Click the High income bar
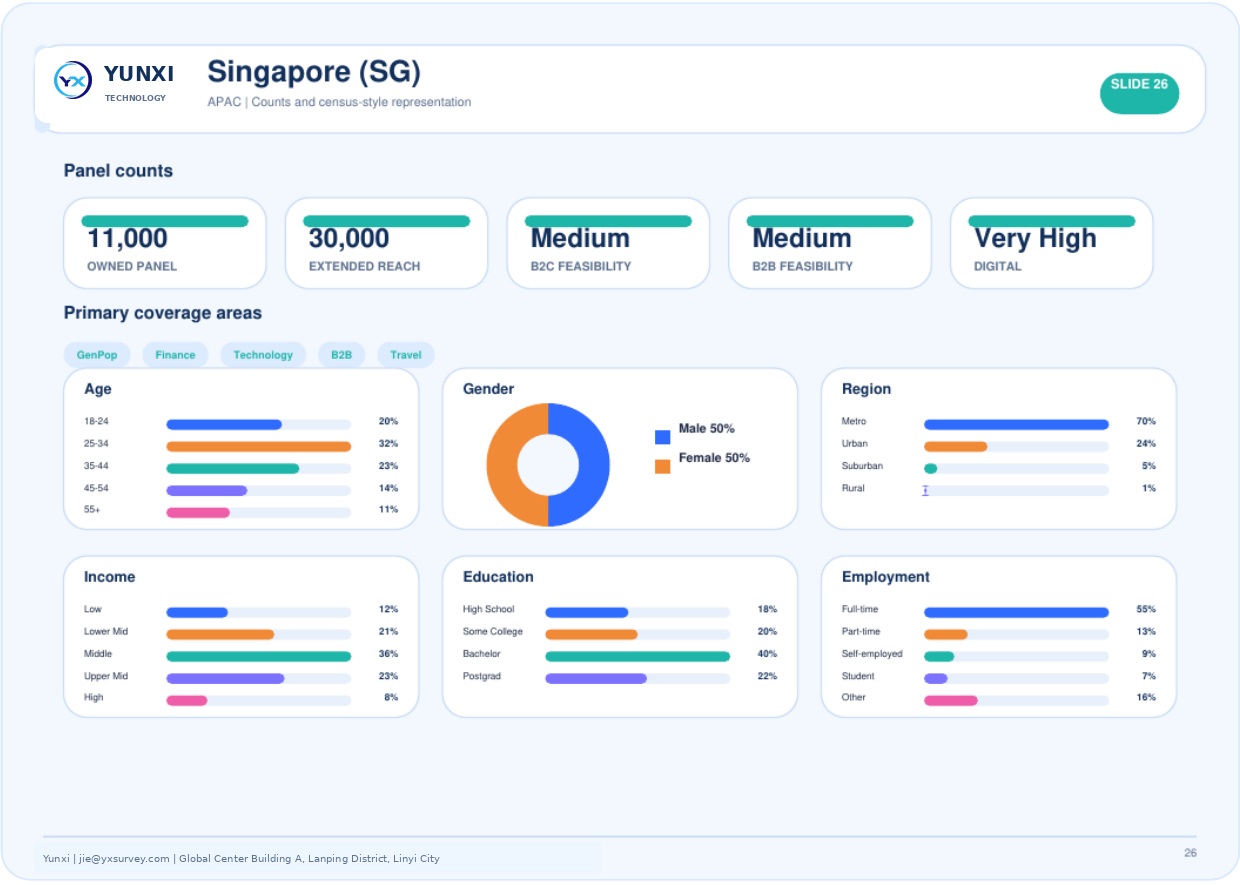Screen dimensions: 1240x885 (187, 701)
